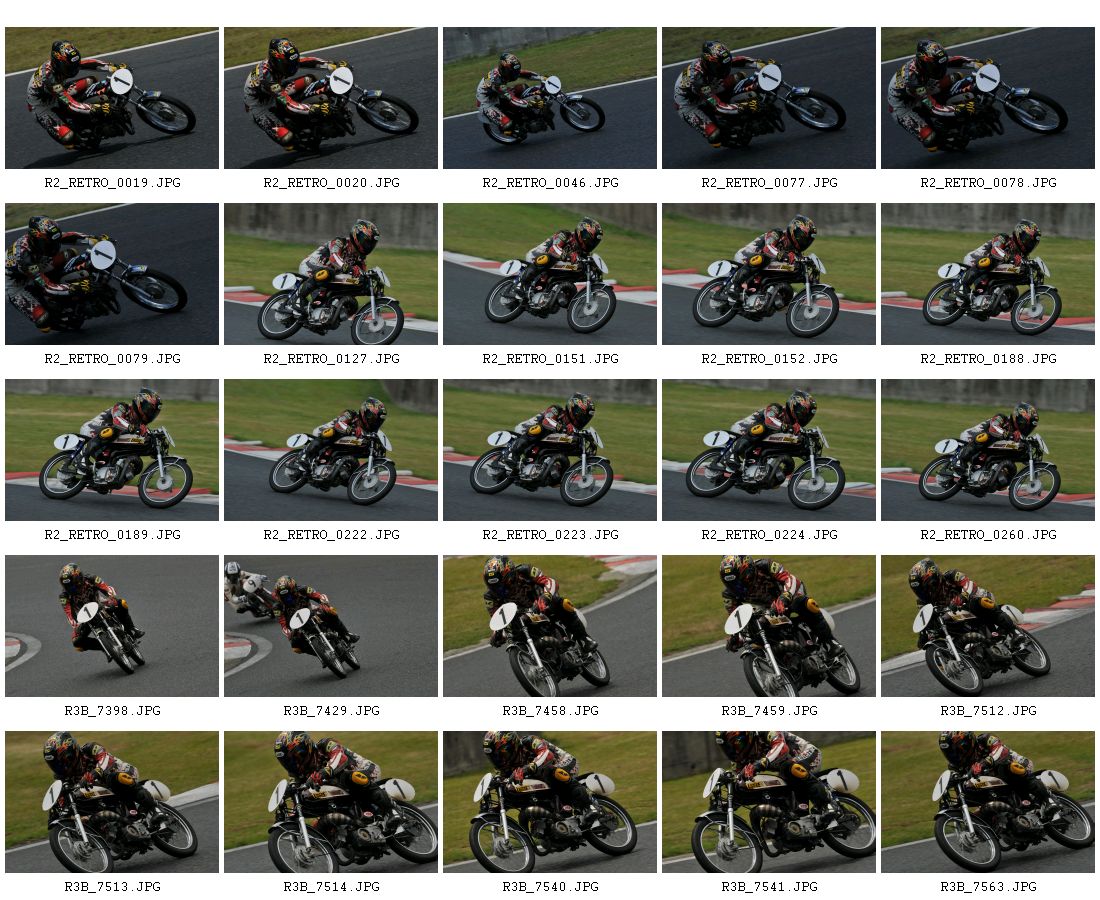
Task: View thumbnail R3B_7458.JPG
Action: 550,626
